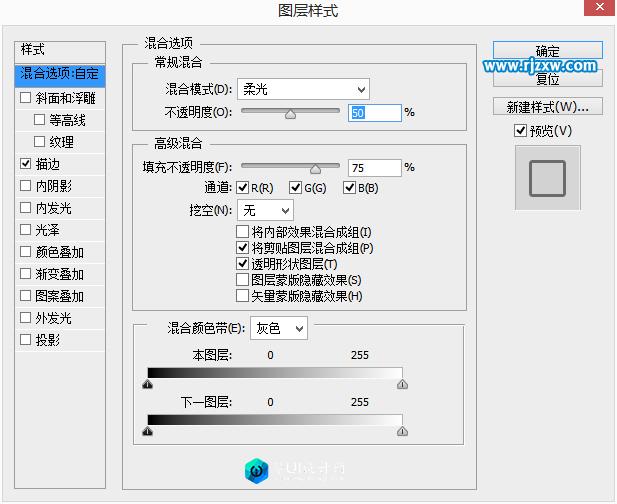This screenshot has height=504, width=617.
Task: Enable the 外发光 checkbox
Action: [x=26, y=318]
